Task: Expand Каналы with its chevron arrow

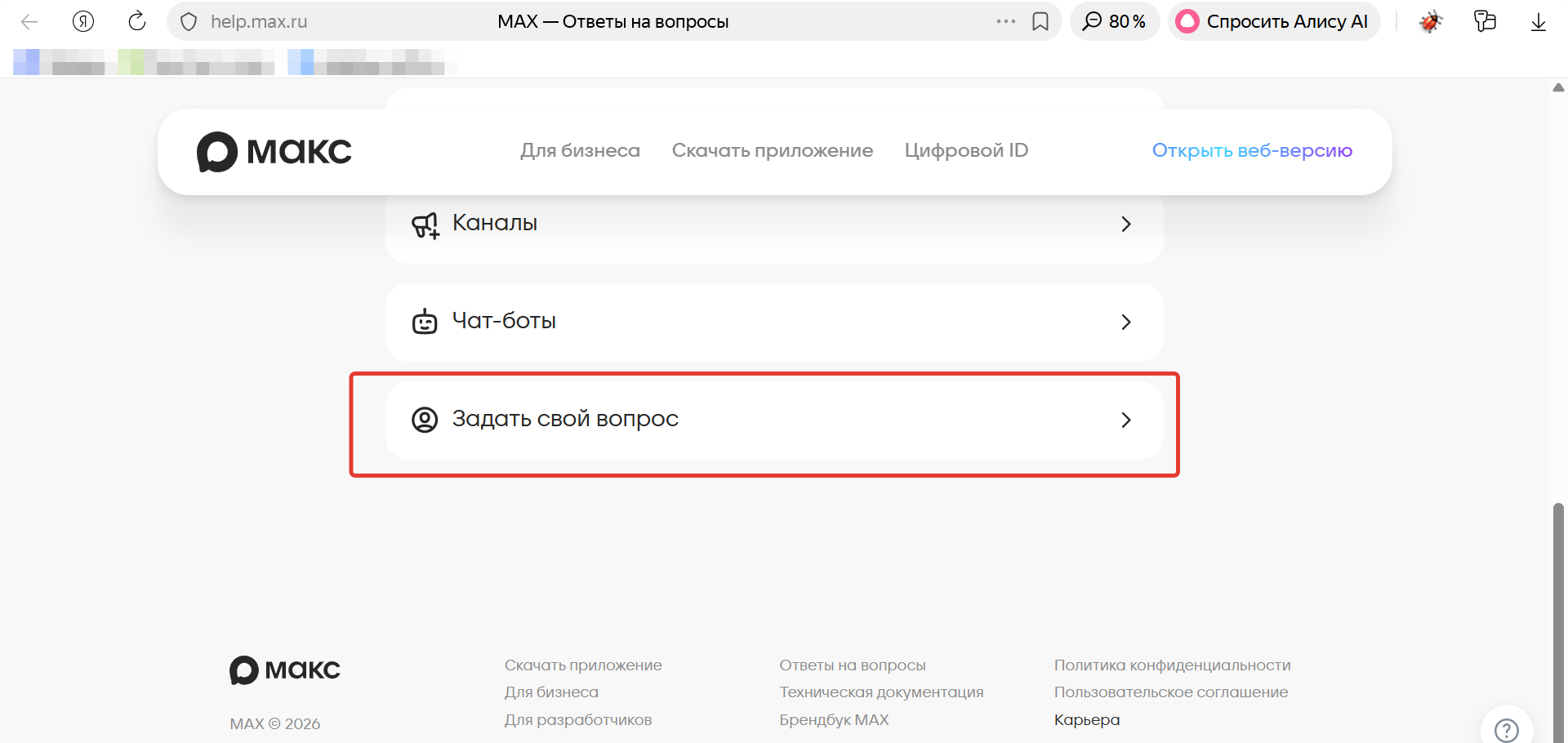Action: click(1126, 224)
